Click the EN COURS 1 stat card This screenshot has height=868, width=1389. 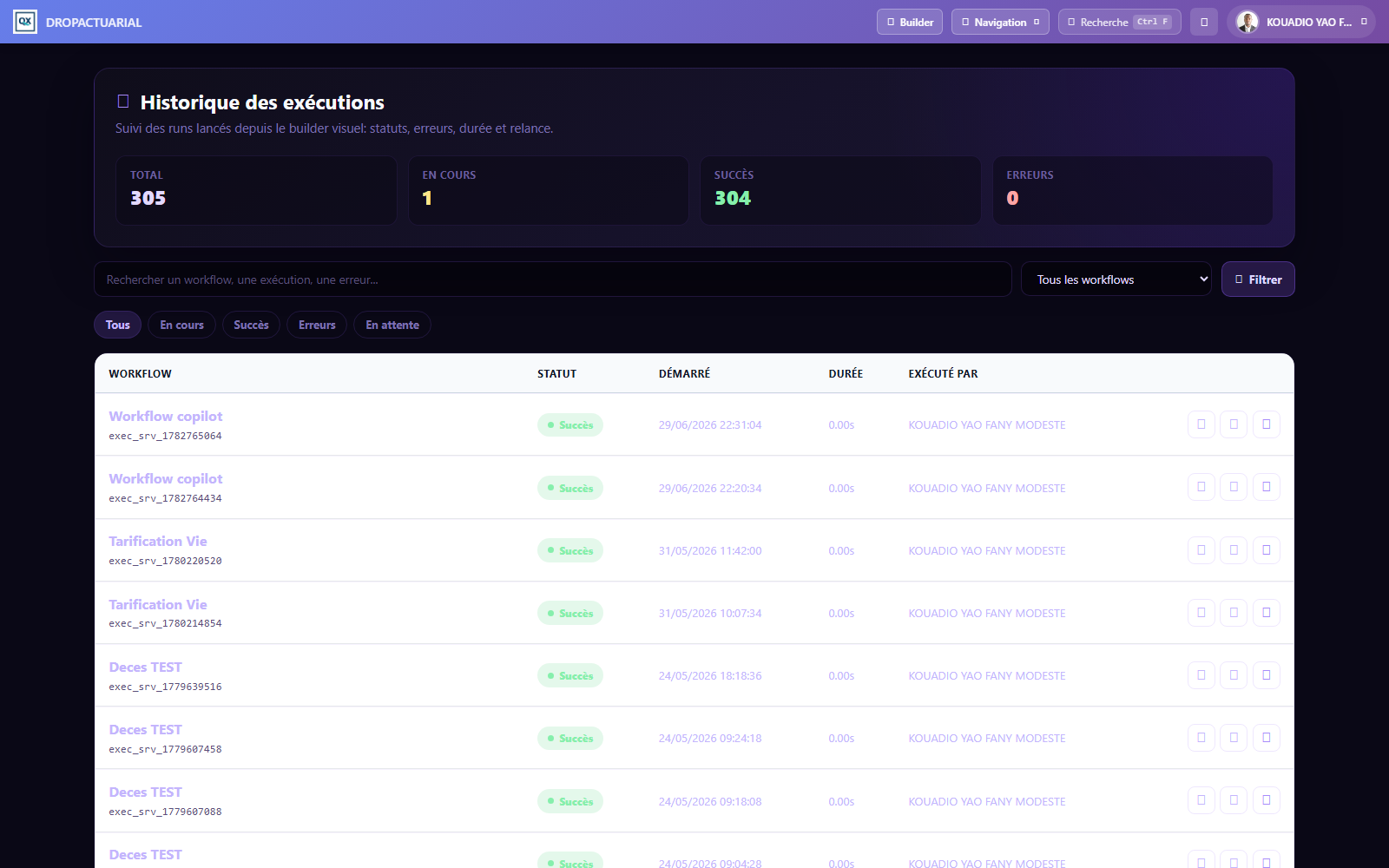[x=549, y=190]
